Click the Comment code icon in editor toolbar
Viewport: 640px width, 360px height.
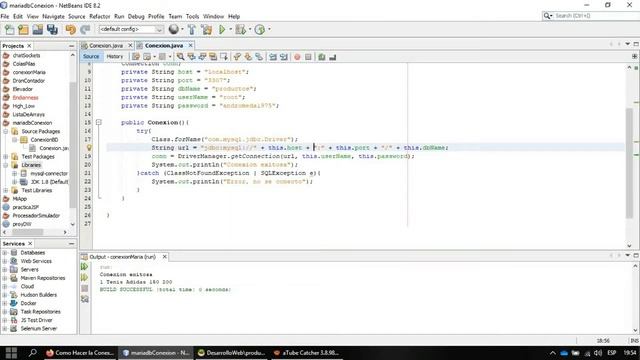click(322, 57)
